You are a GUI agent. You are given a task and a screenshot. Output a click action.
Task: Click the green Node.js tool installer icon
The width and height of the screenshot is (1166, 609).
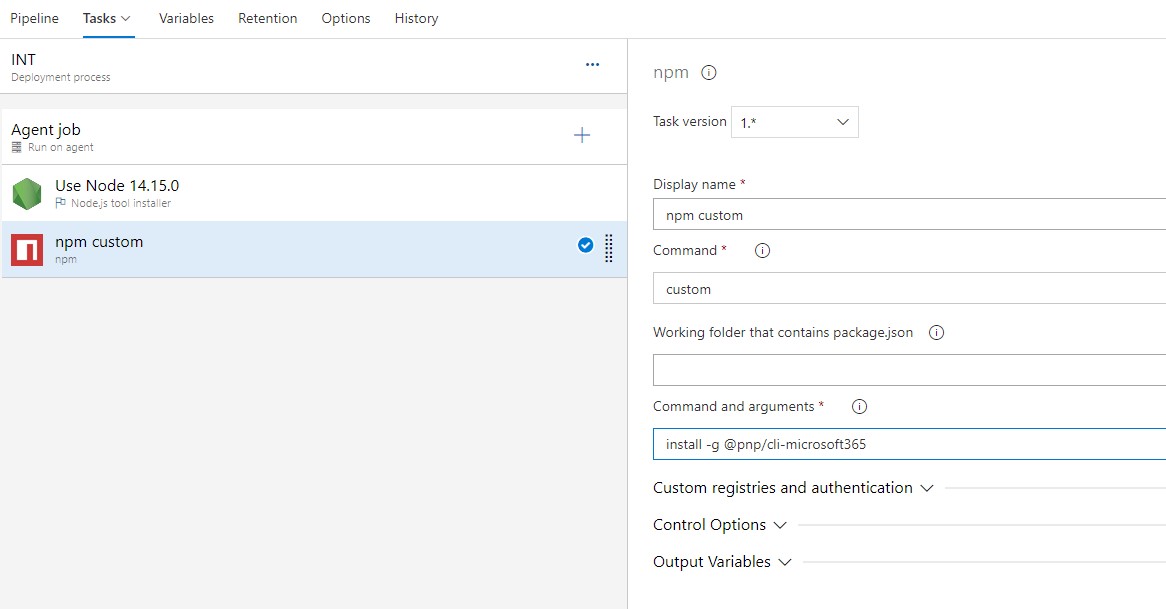(x=27, y=193)
